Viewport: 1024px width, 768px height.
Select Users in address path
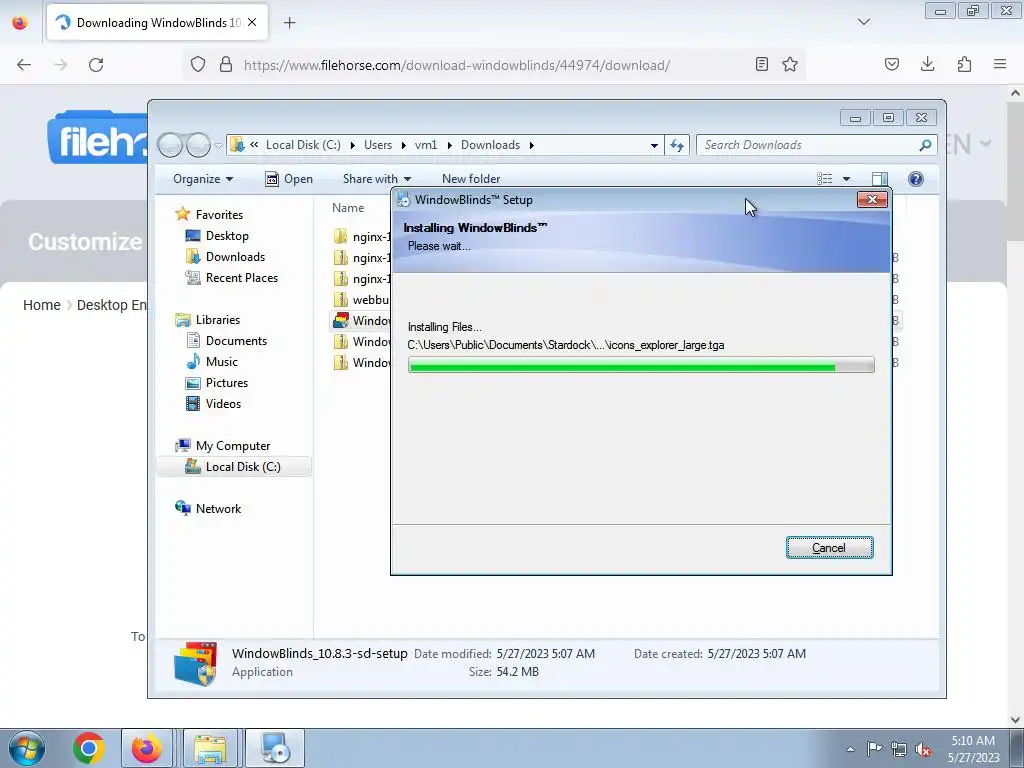coord(378,145)
